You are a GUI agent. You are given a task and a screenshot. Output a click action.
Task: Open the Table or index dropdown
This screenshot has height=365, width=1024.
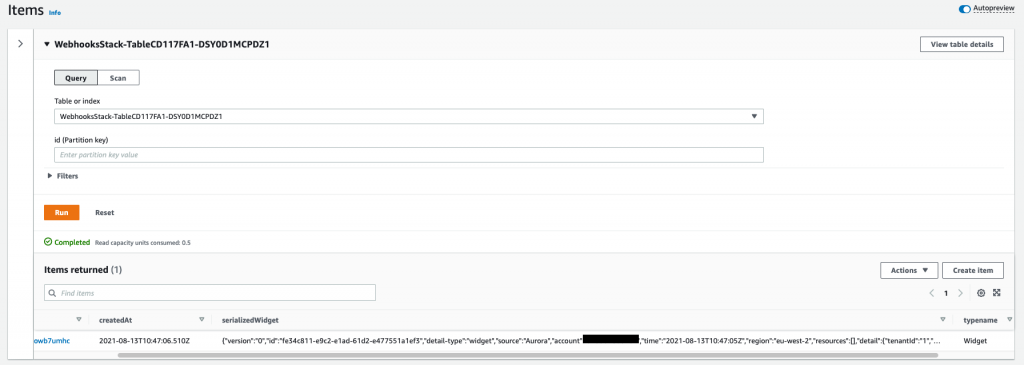tap(409, 116)
